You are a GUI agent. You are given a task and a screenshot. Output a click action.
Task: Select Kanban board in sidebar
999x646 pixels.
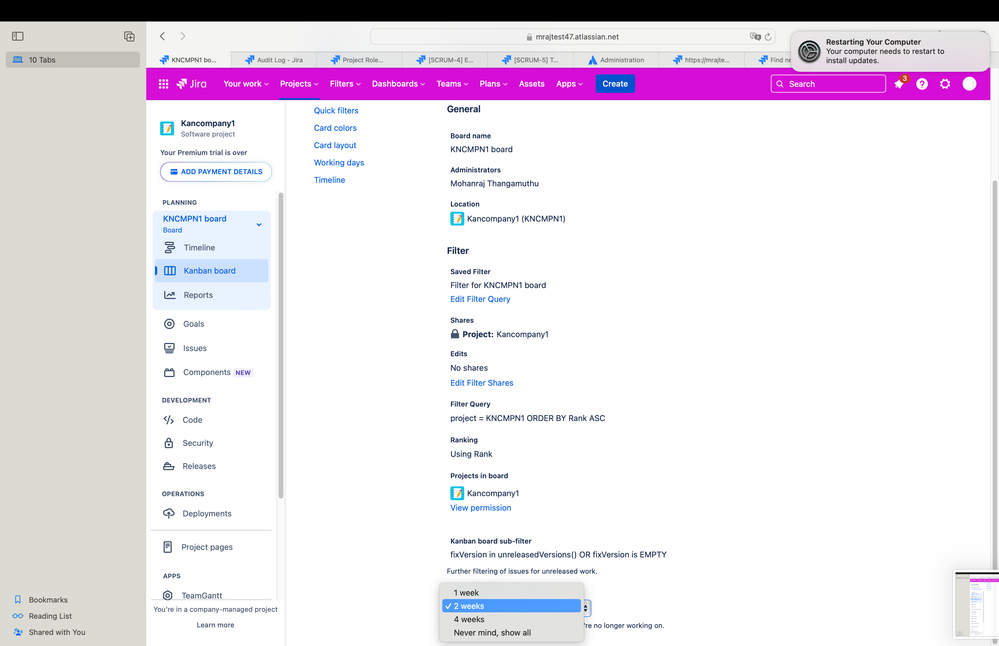(212, 271)
